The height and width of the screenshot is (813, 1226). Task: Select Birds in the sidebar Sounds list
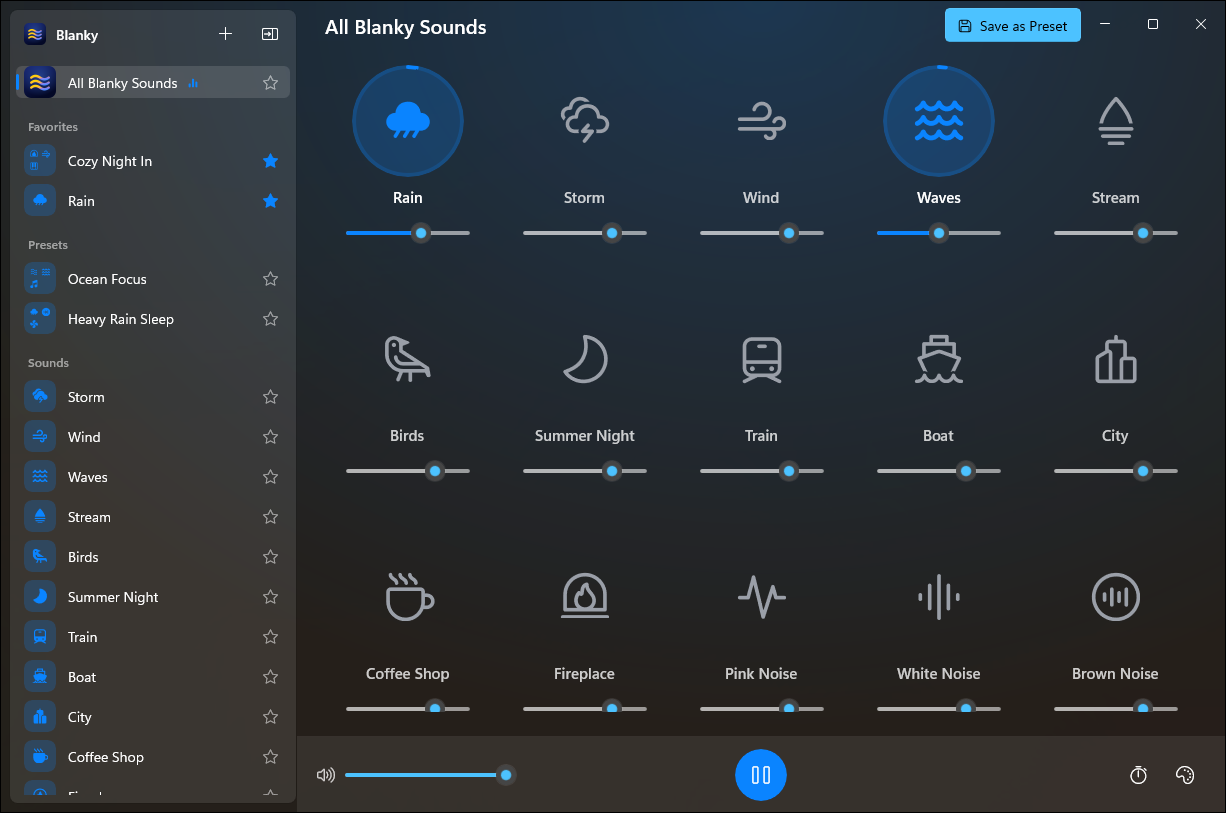click(x=153, y=557)
